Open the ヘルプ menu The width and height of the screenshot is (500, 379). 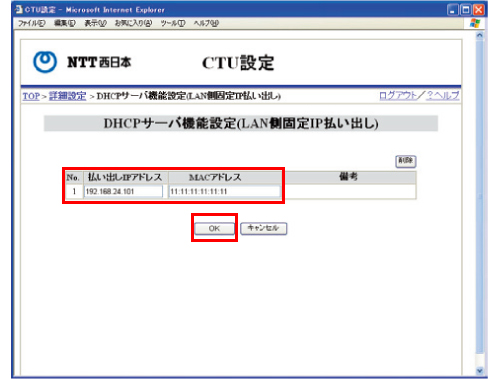pyautogui.click(x=206, y=23)
